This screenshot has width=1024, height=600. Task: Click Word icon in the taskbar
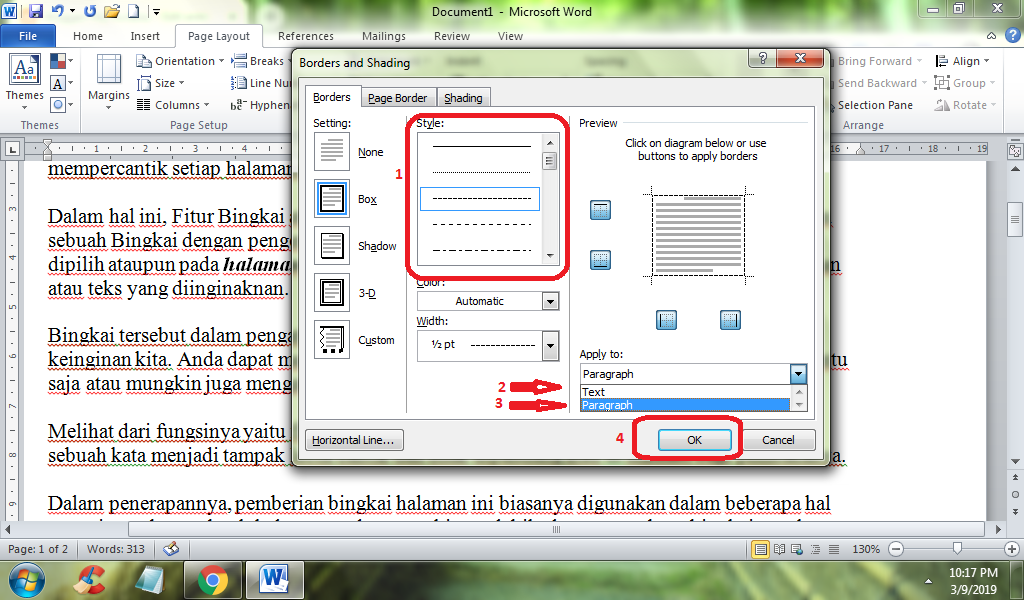point(274,580)
